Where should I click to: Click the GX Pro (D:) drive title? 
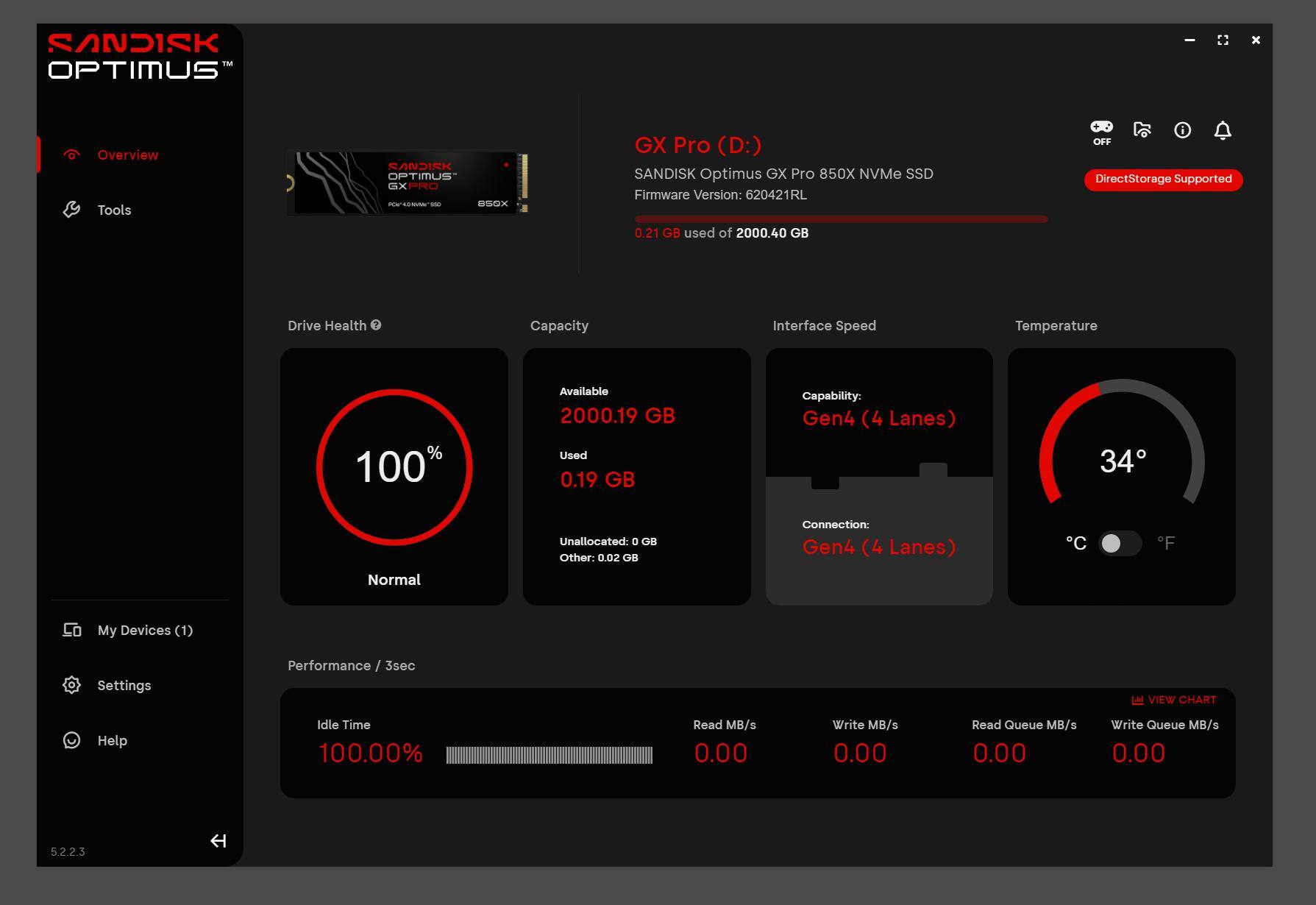tap(698, 145)
